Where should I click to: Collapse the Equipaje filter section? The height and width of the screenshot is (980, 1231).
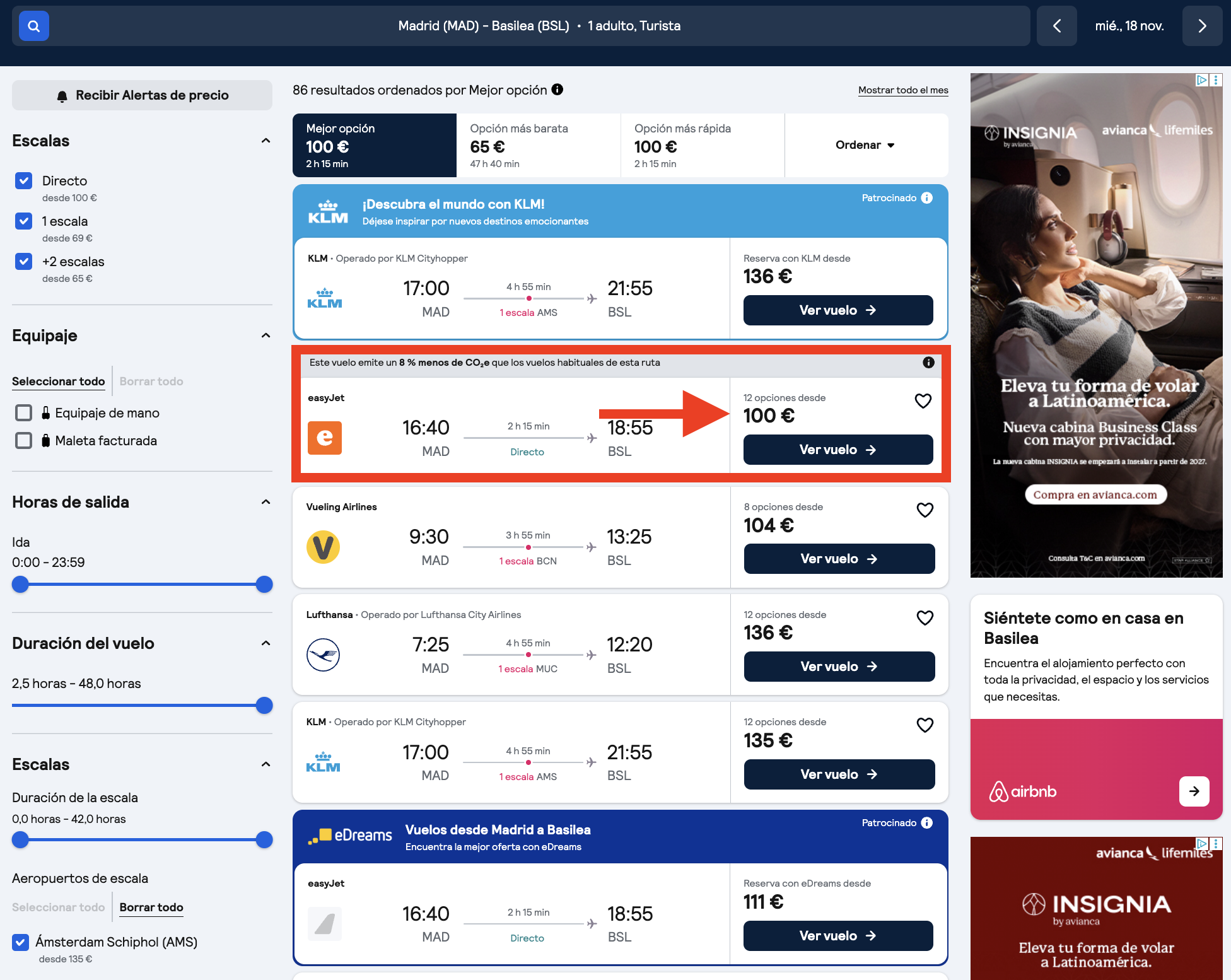click(x=265, y=335)
